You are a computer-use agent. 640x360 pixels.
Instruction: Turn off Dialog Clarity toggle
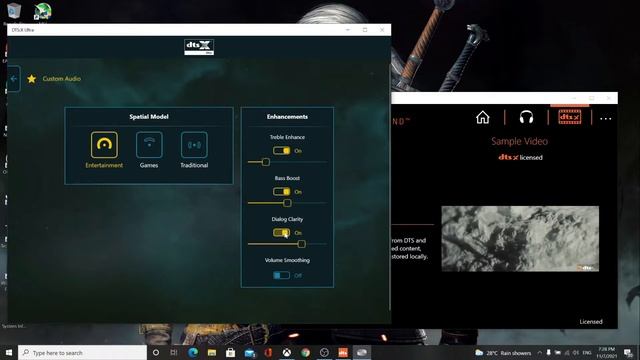tap(282, 233)
